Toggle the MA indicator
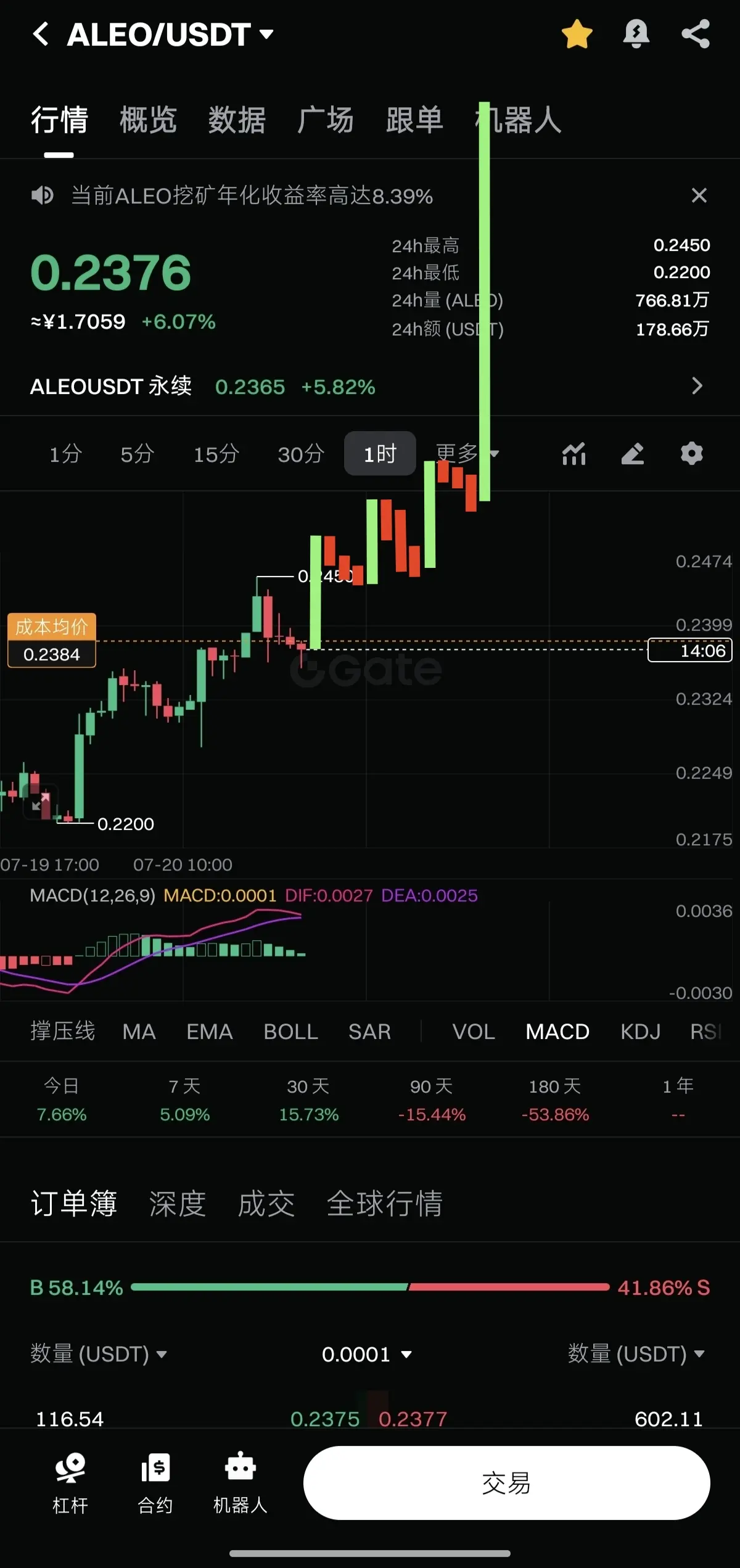 (x=139, y=1032)
